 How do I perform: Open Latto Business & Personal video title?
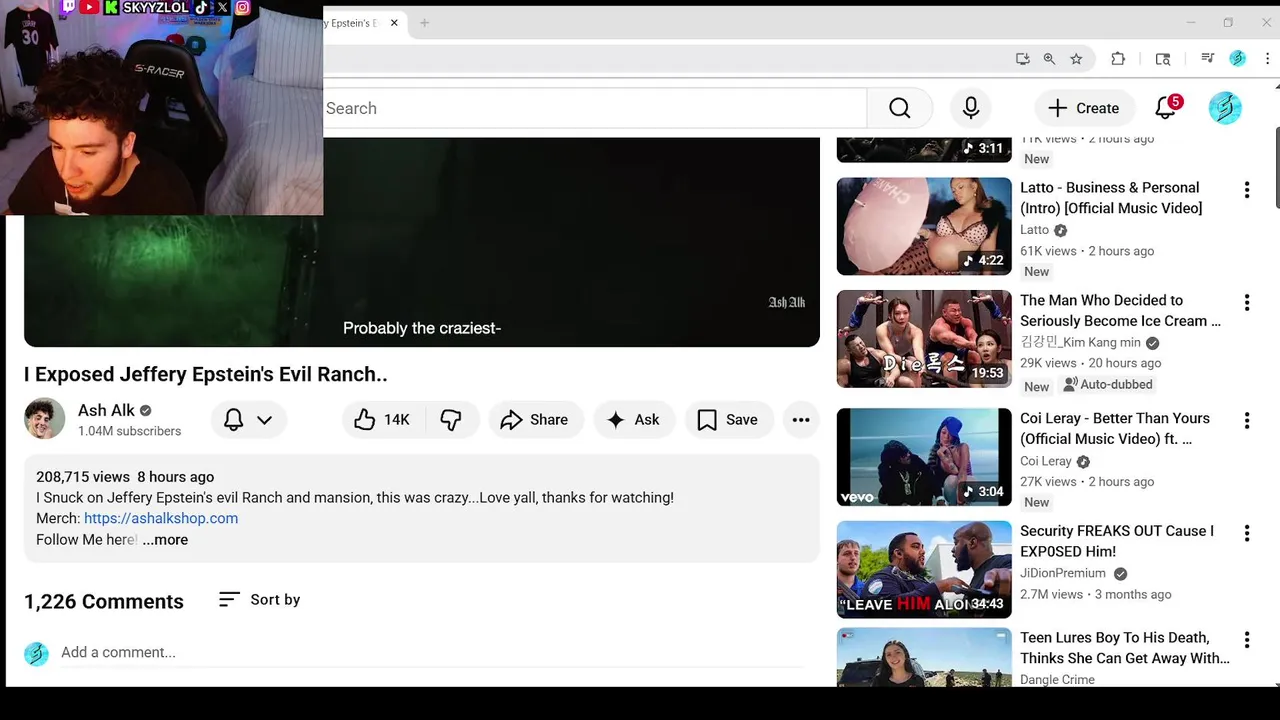point(1111,198)
